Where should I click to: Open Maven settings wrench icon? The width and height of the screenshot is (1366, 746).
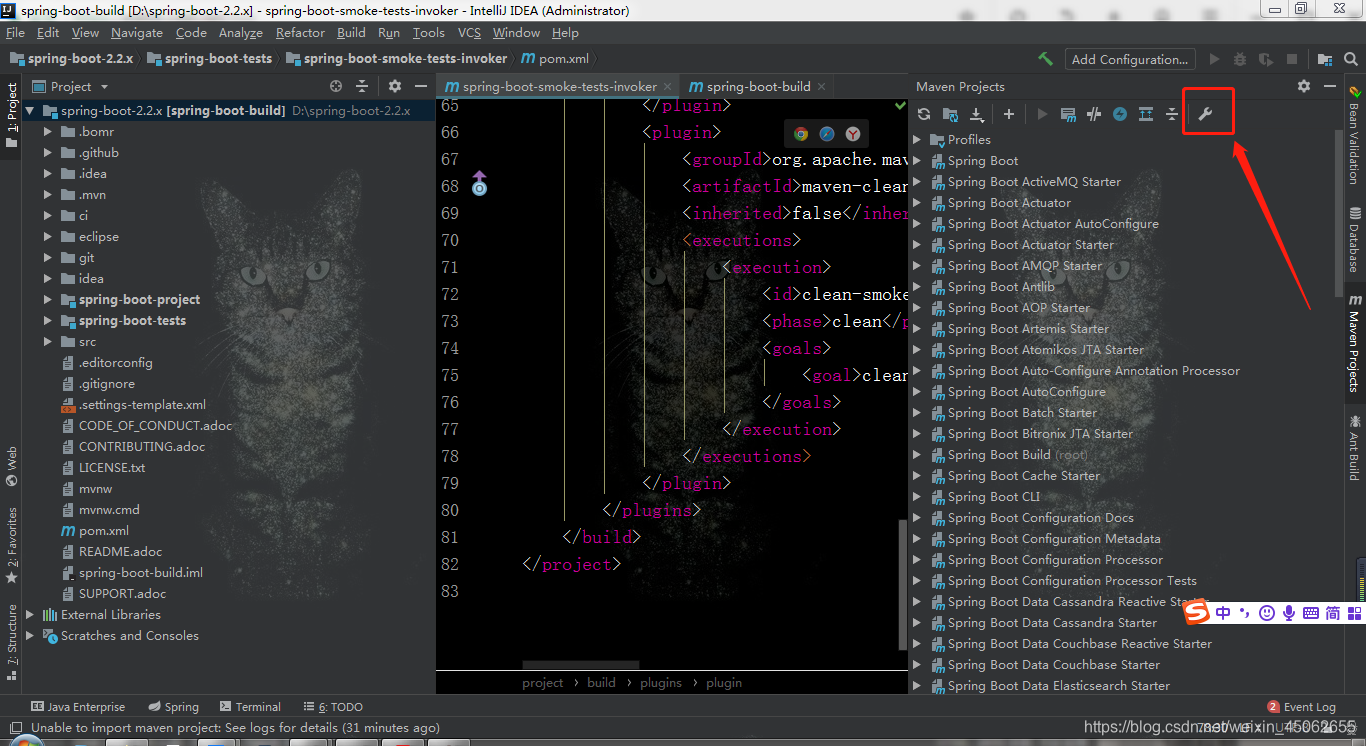[1204, 114]
